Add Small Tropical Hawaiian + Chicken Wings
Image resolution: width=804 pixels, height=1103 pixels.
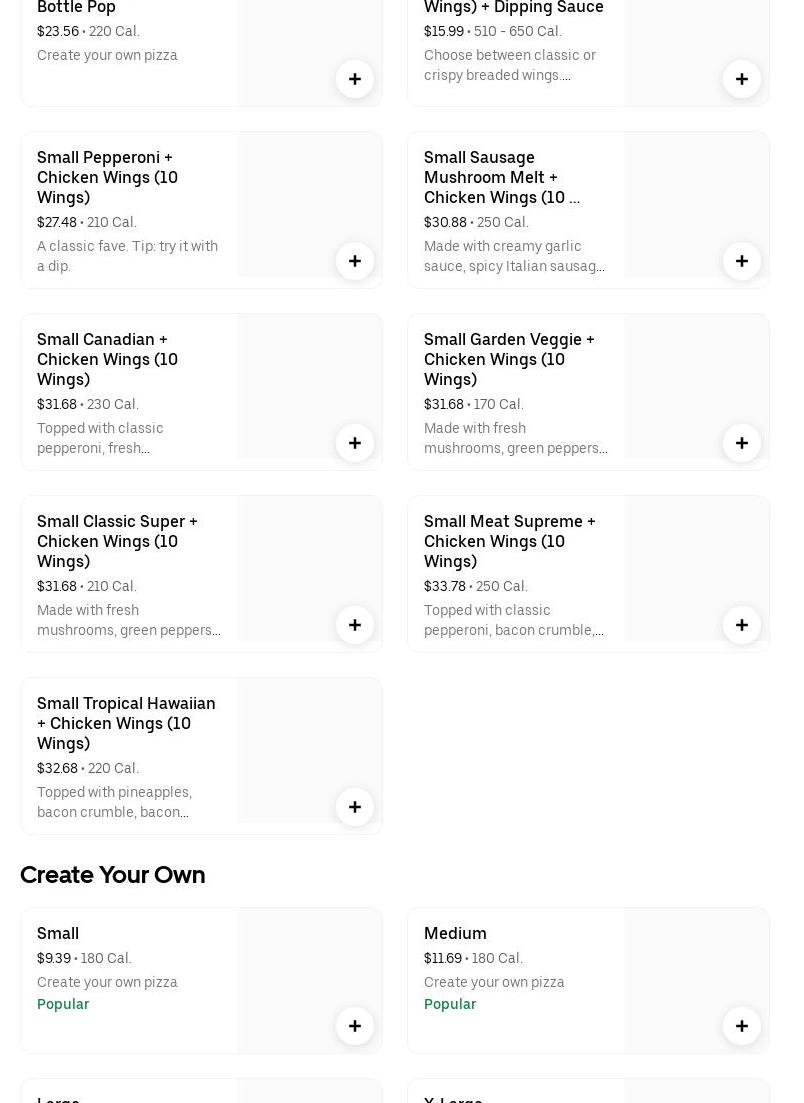point(355,807)
